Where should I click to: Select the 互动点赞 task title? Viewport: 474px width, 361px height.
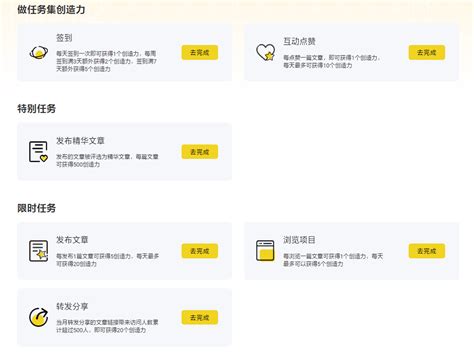pos(299,41)
